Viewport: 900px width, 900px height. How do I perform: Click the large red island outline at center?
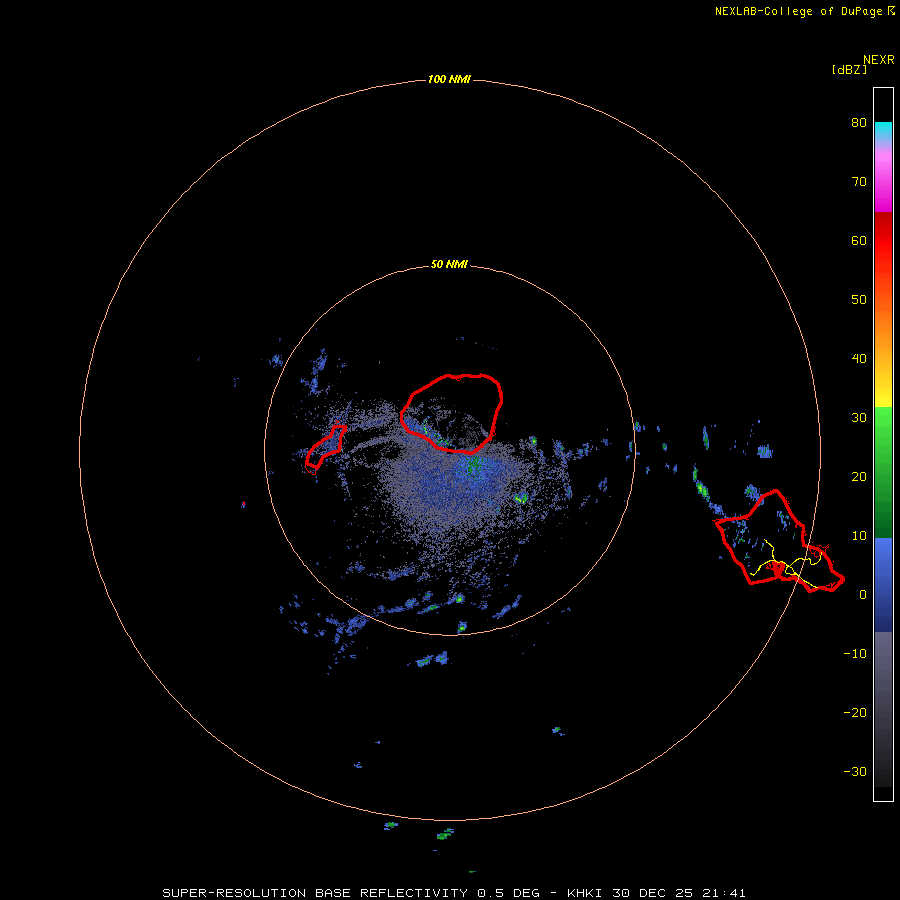click(452, 413)
